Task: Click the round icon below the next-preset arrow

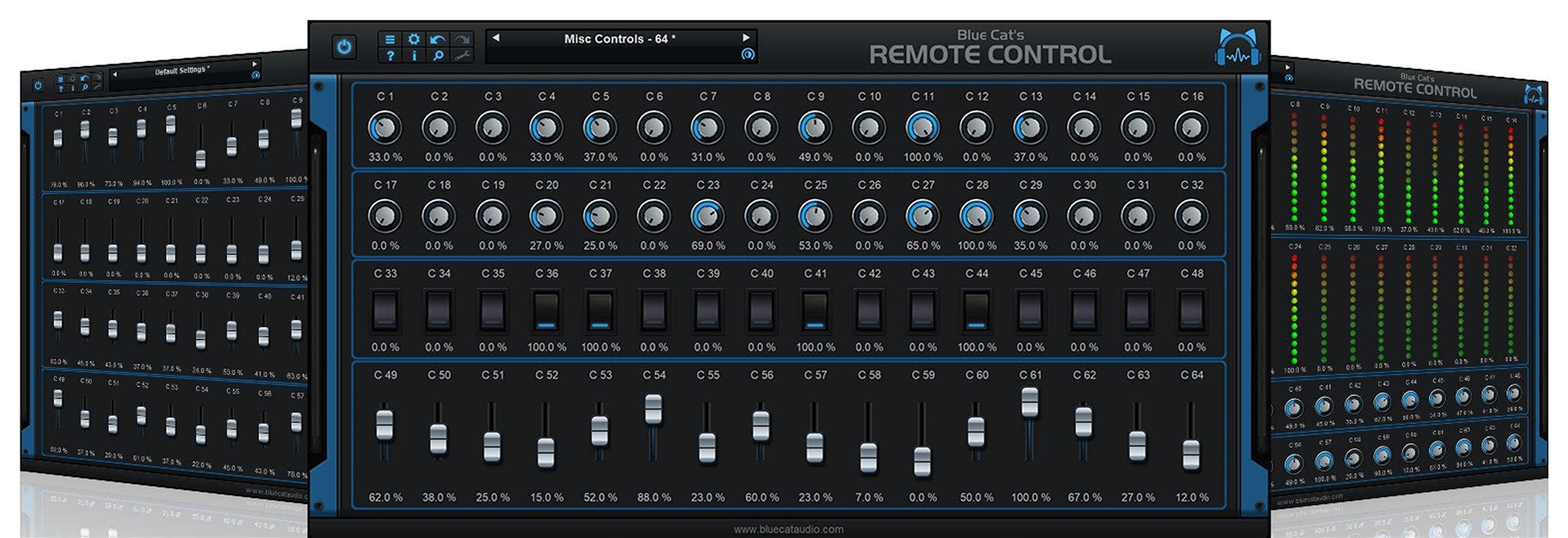Action: coord(747,54)
